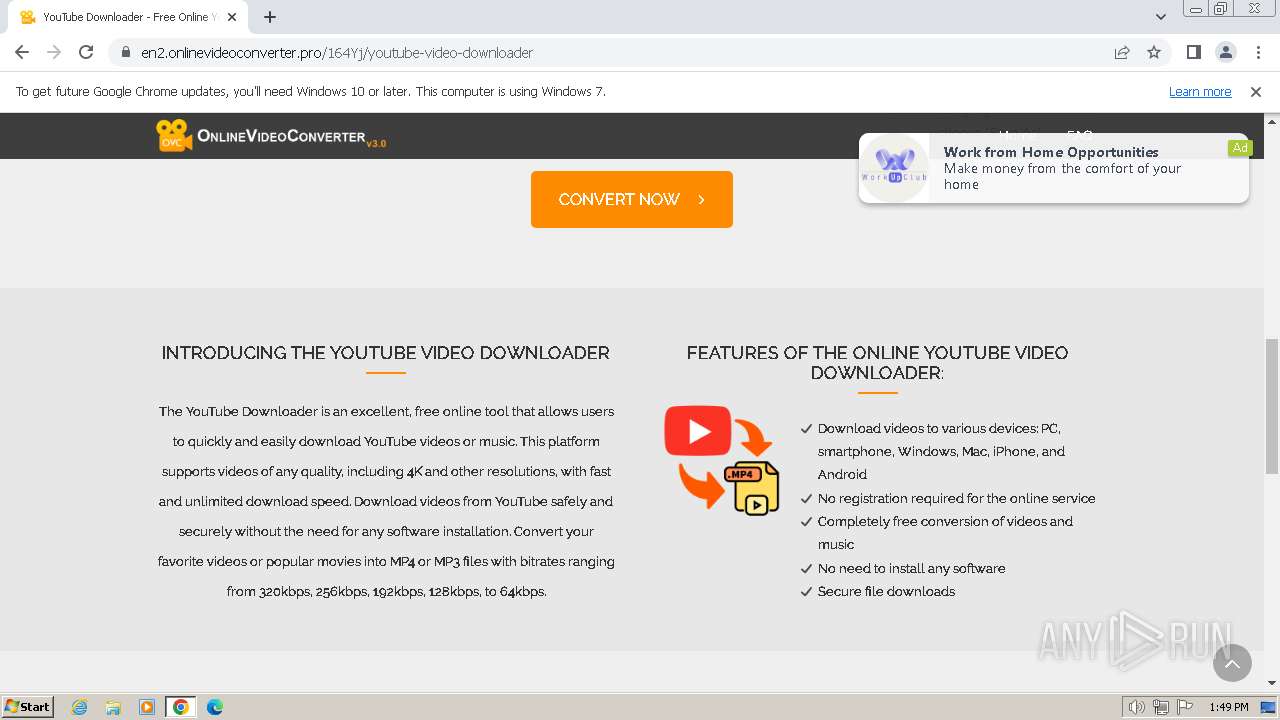Click the browser back arrow

[22, 52]
